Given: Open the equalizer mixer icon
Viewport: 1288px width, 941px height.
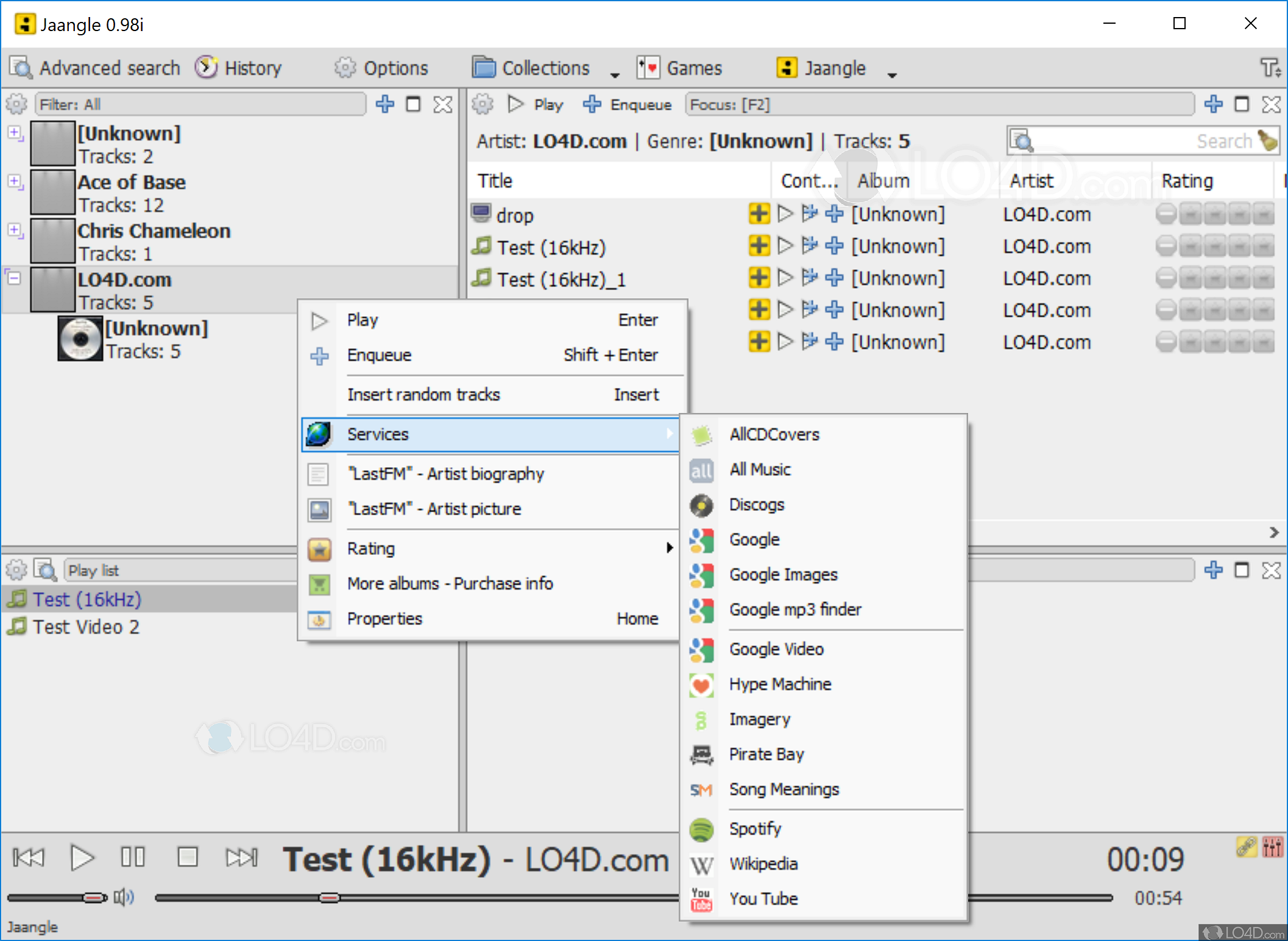Looking at the screenshot, I should [1272, 847].
